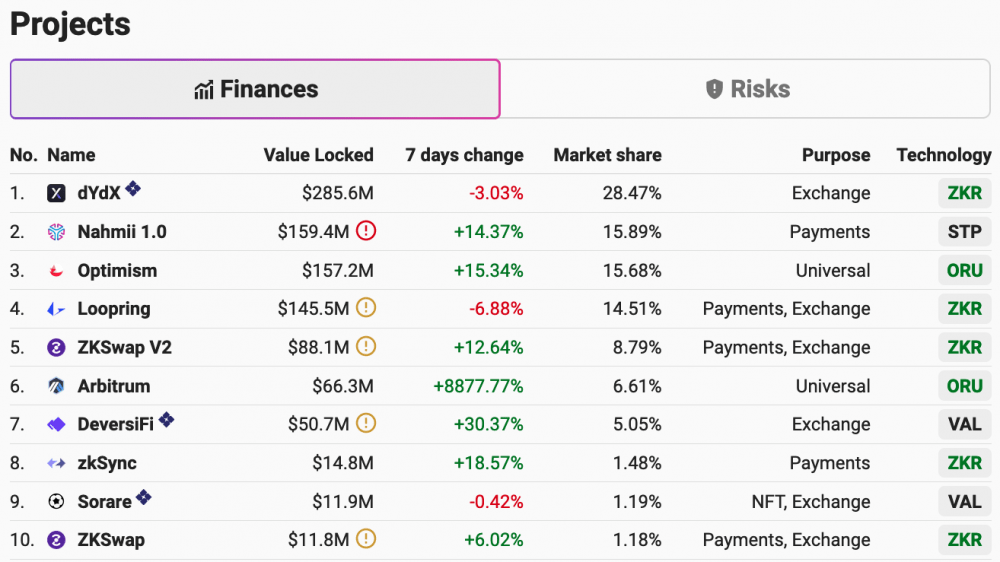The width and height of the screenshot is (1000, 562).
Task: Click the -6.88% change for Loopring
Action: coord(496,309)
